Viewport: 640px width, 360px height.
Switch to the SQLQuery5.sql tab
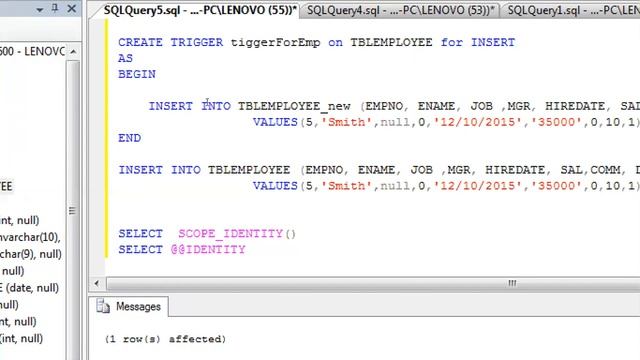[199, 10]
